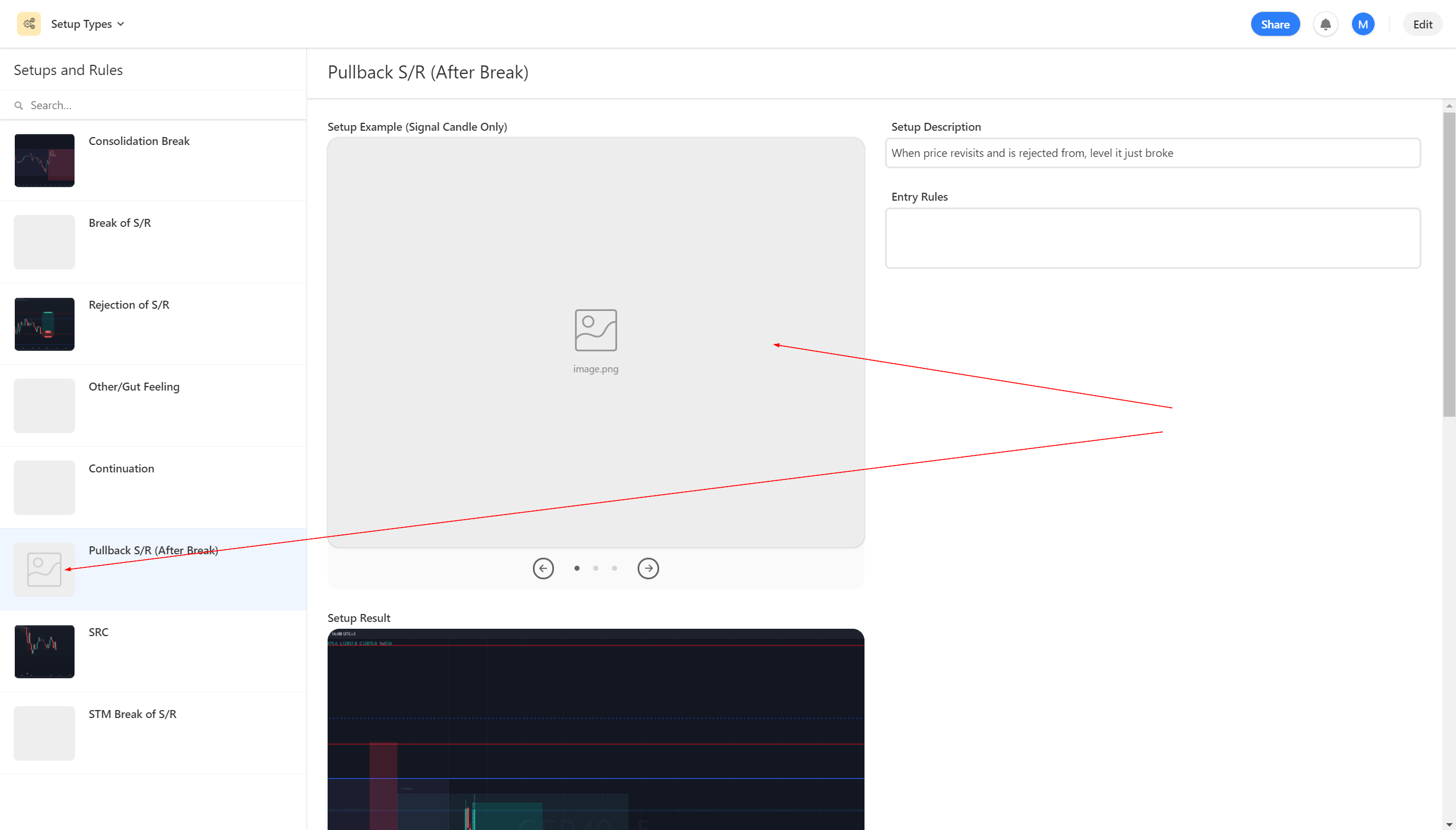Click the Break of S/R empty thumbnail
This screenshot has width=1456, height=830.
44,242
